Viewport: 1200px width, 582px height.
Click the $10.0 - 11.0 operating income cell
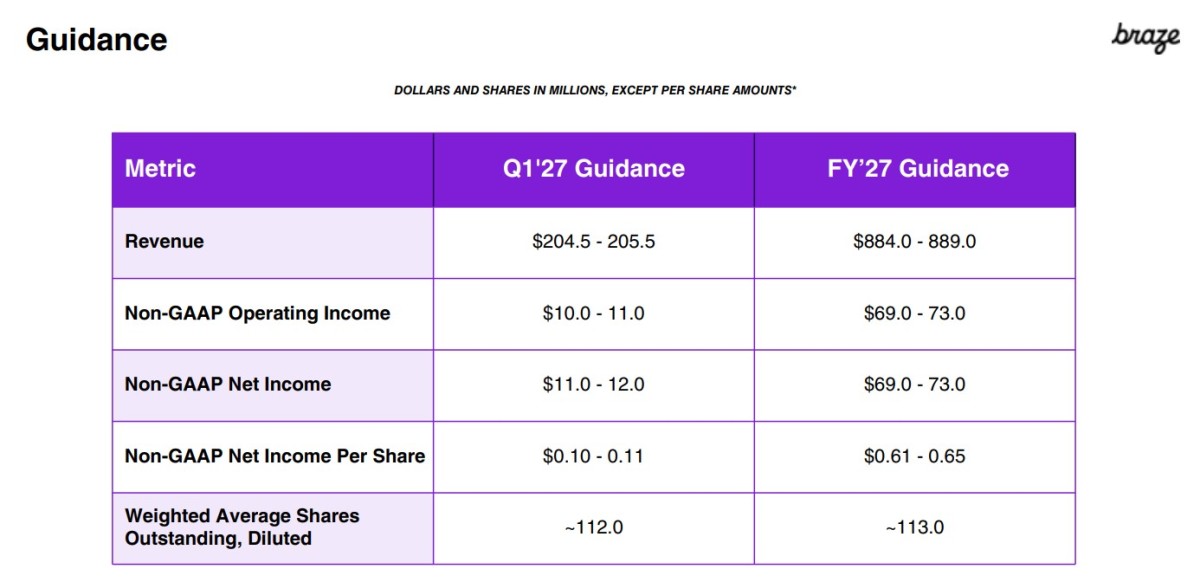click(594, 313)
